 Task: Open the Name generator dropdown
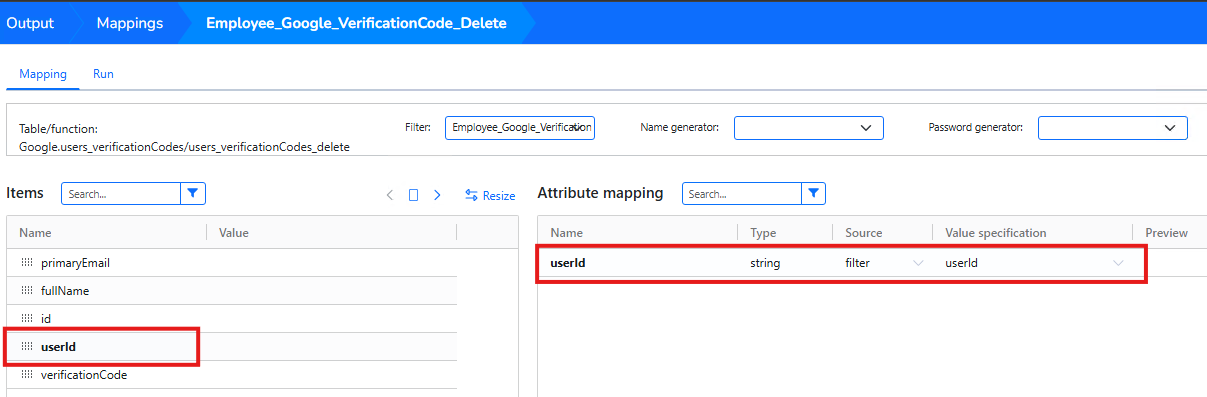pos(809,128)
